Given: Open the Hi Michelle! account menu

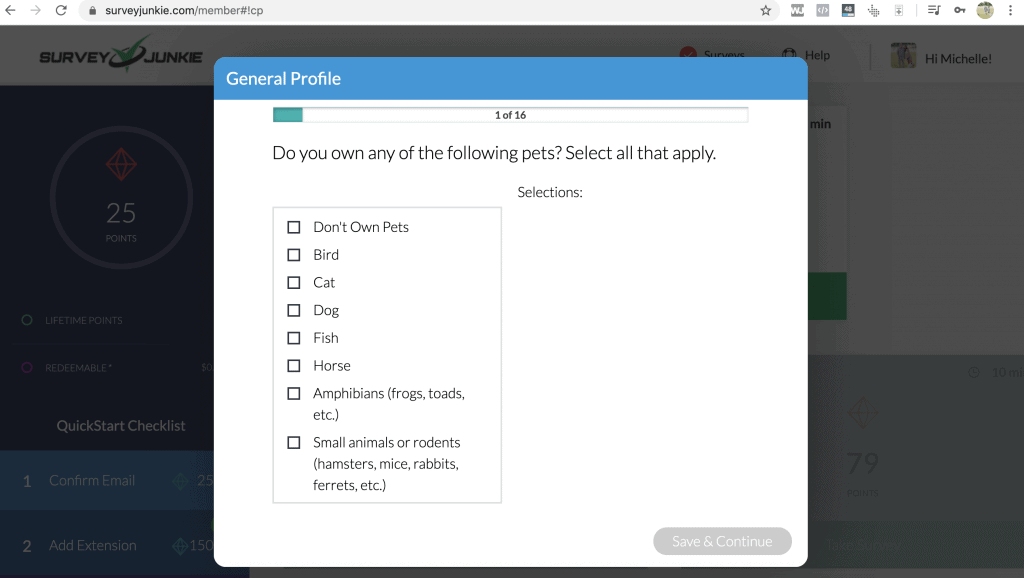Looking at the screenshot, I should (957, 58).
